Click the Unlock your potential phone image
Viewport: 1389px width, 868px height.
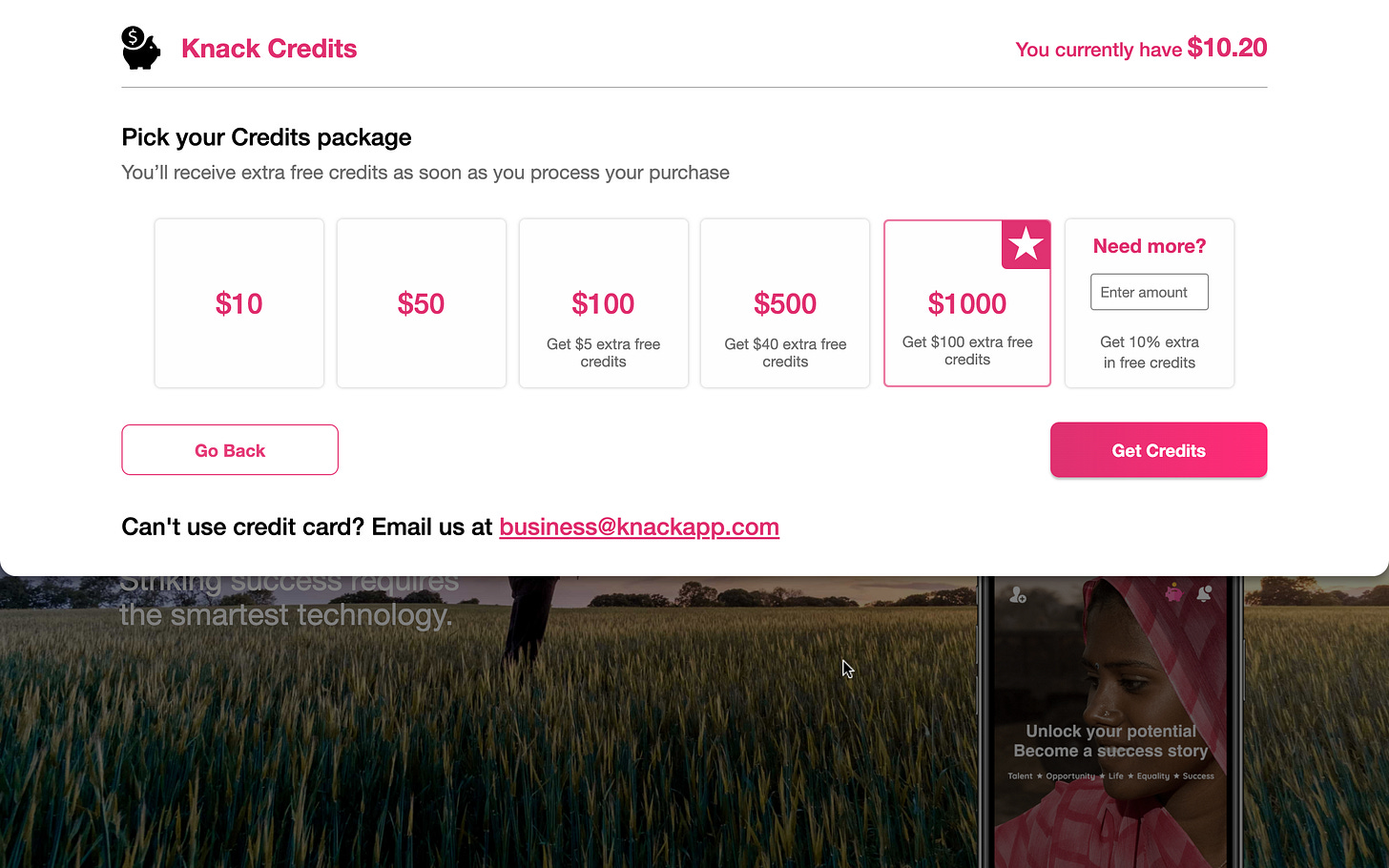coord(1110,722)
